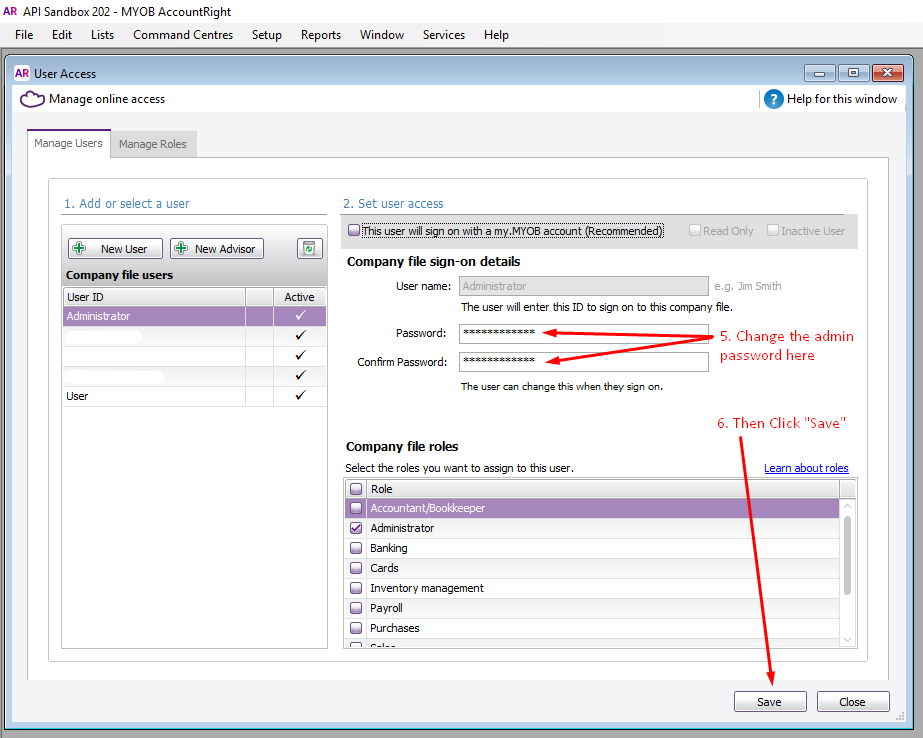This screenshot has height=738, width=923.
Task: Click the Manage online access cloud icon
Action: point(32,99)
